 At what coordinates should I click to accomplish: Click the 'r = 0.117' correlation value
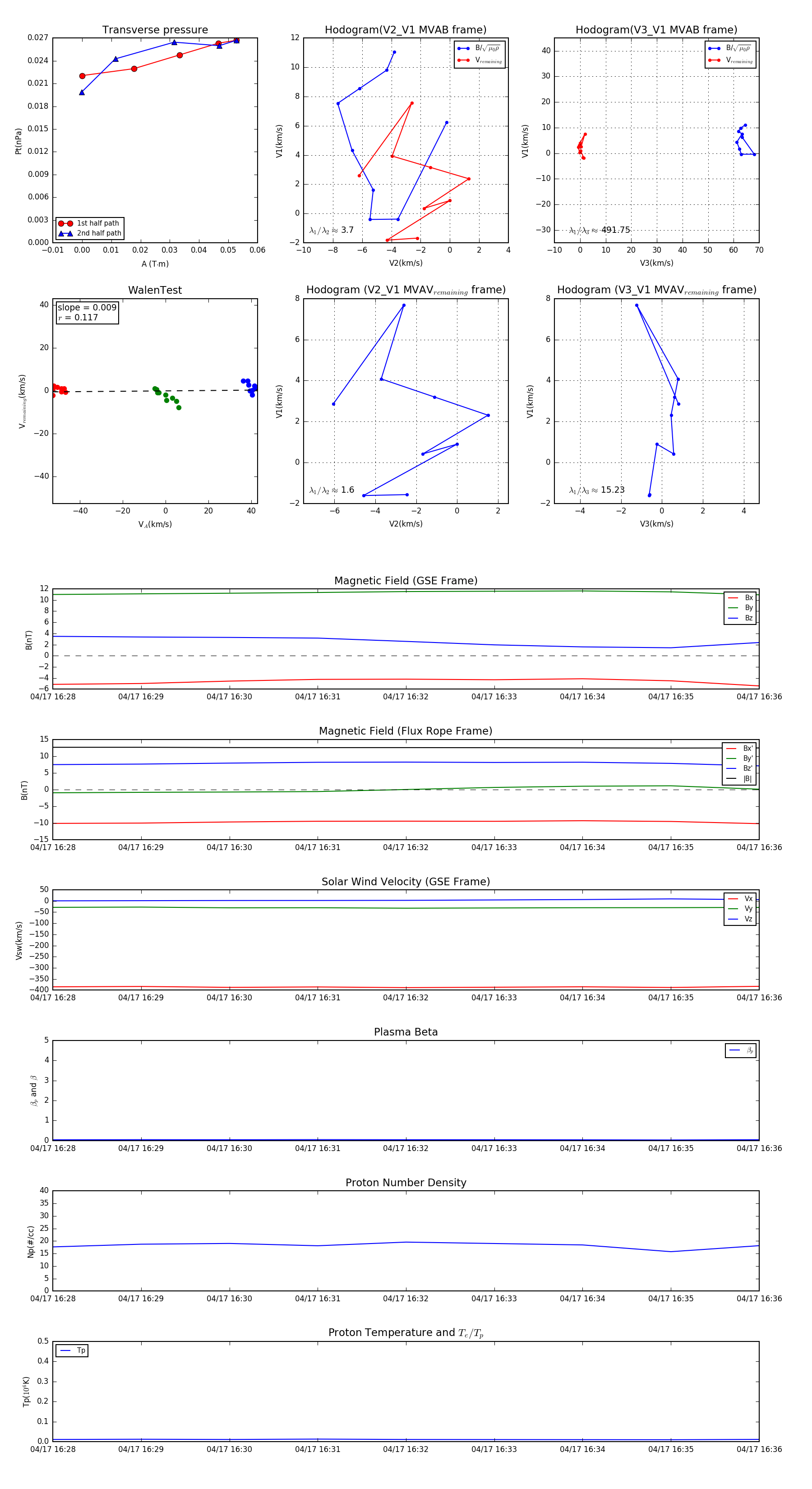(x=78, y=317)
